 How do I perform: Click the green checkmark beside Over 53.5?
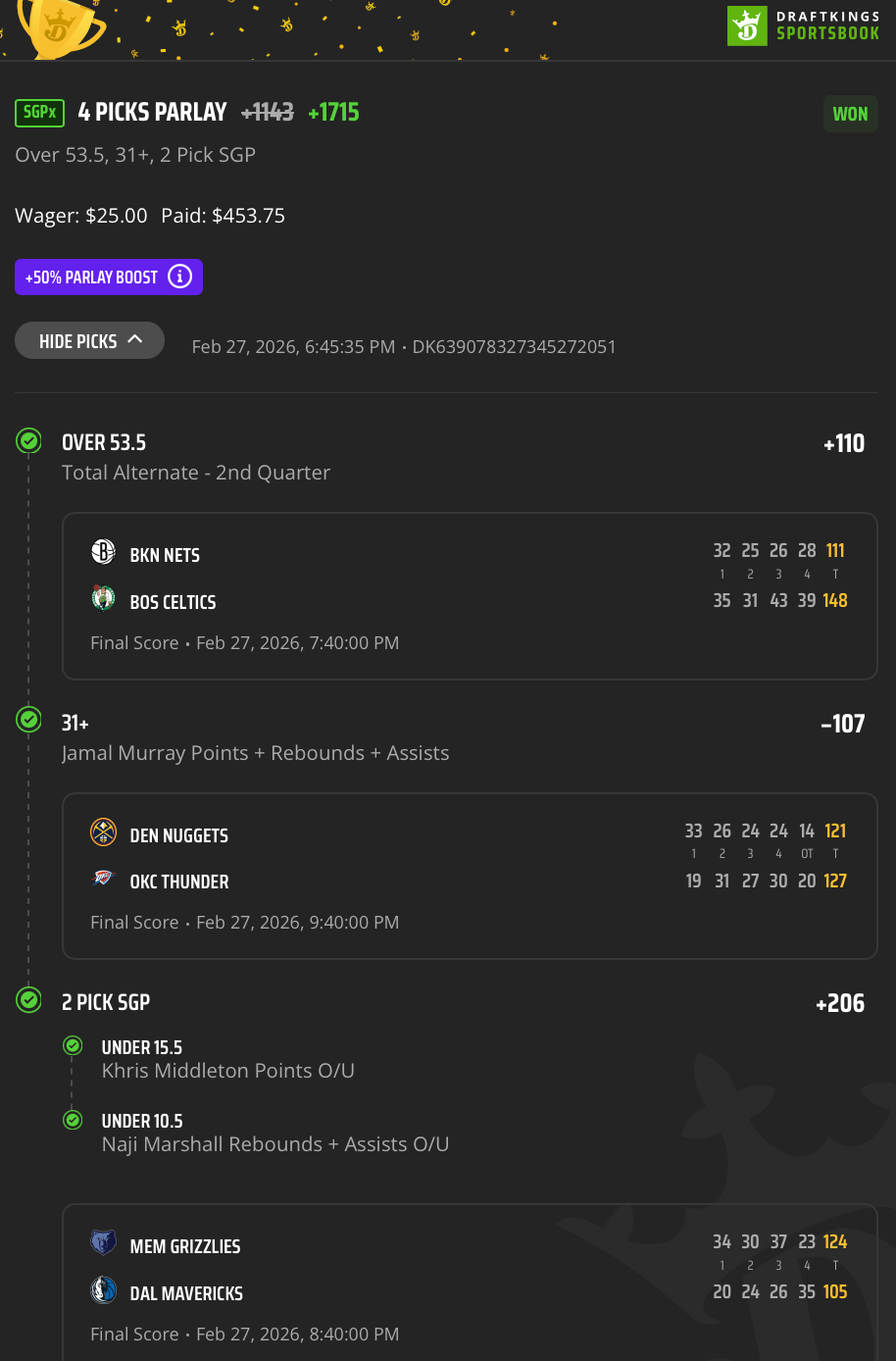pos(28,441)
